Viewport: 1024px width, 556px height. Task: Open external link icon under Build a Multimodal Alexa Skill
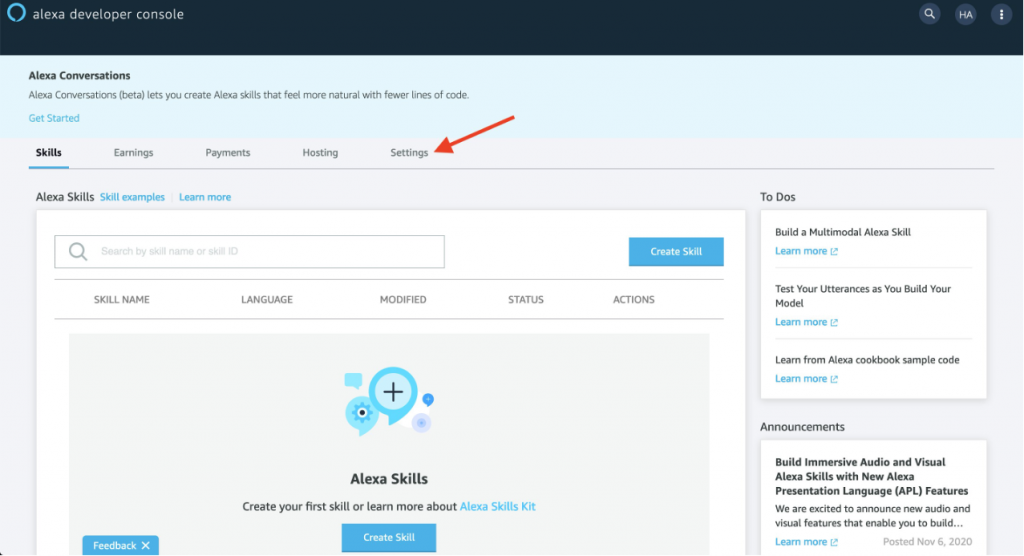click(x=834, y=252)
